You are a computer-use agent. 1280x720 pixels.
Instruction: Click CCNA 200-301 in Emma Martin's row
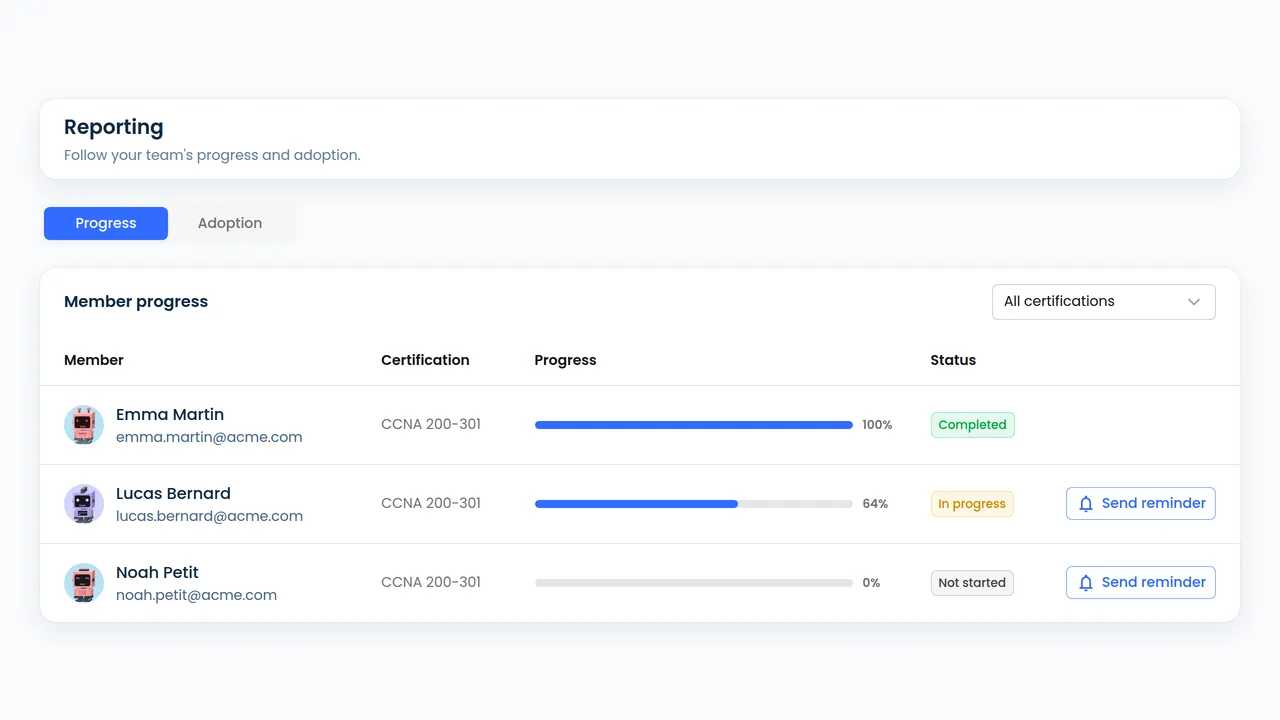tap(431, 424)
